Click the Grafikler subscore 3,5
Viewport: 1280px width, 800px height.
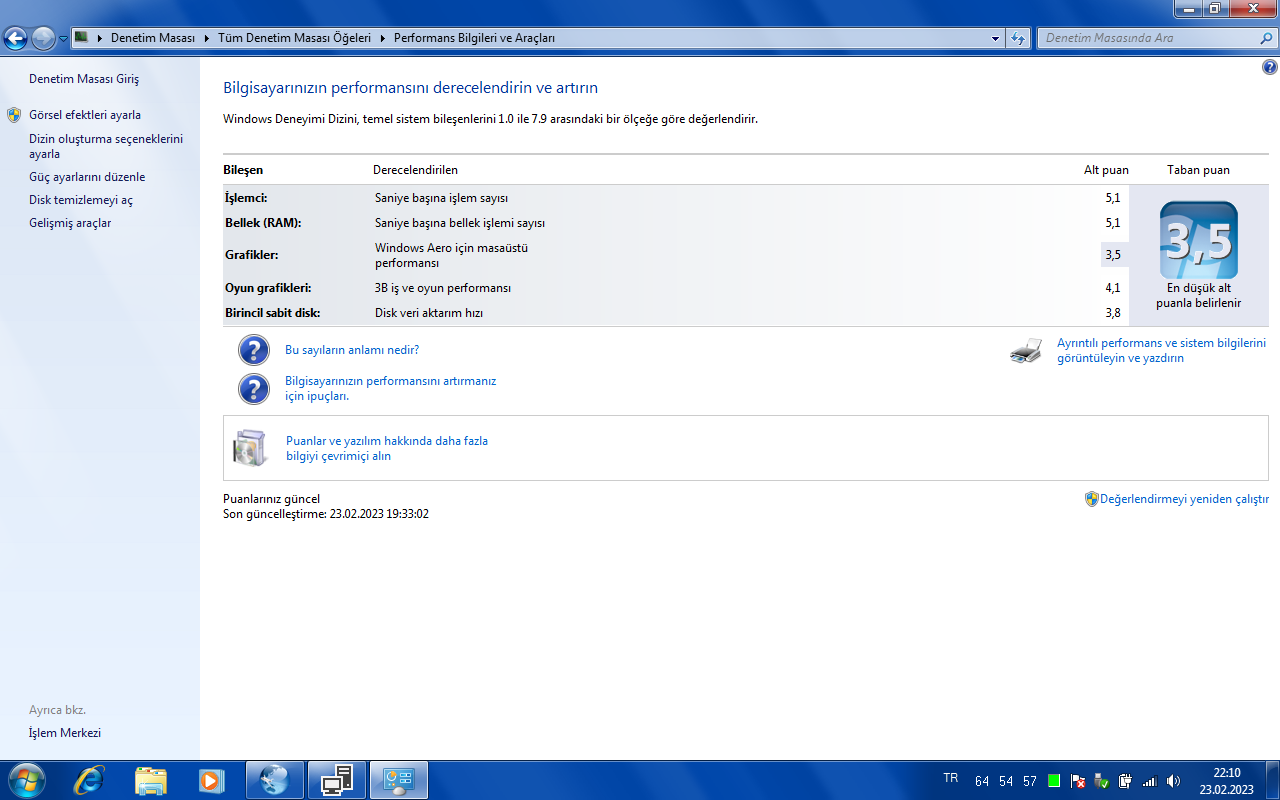pos(1113,255)
